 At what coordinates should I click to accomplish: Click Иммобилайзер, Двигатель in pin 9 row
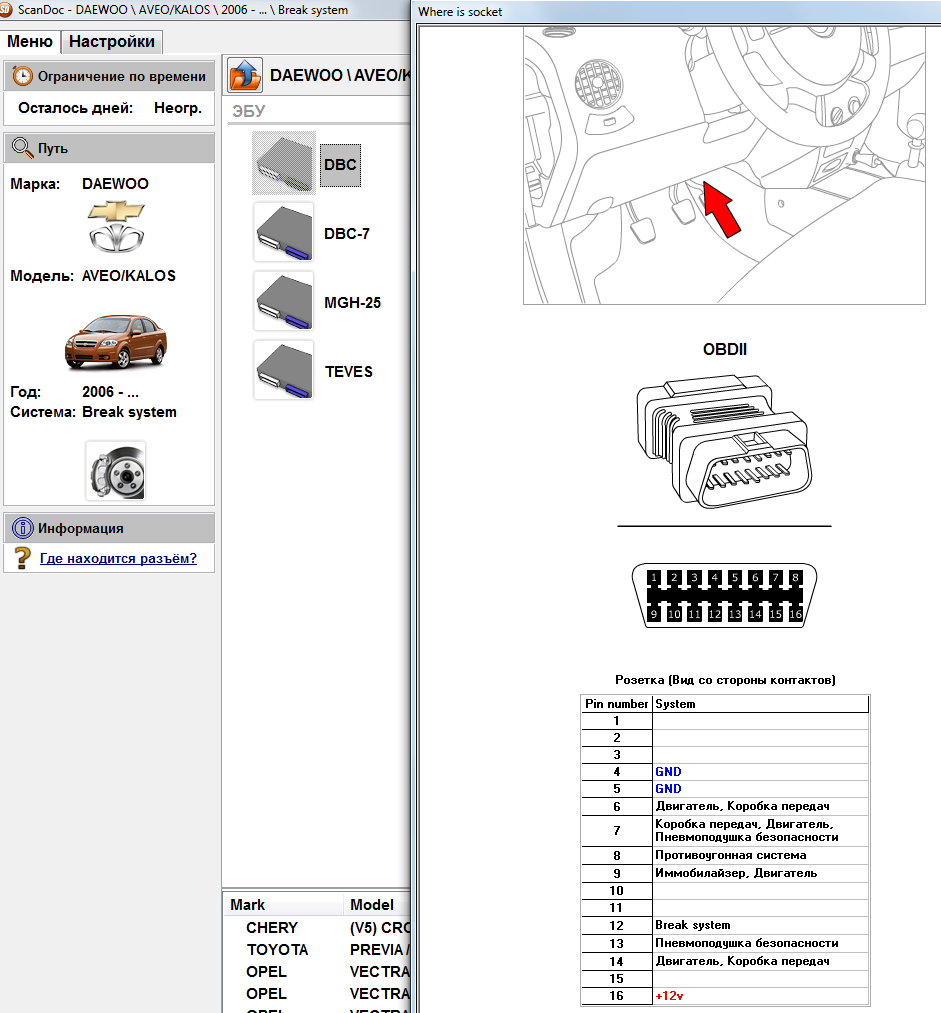736,873
